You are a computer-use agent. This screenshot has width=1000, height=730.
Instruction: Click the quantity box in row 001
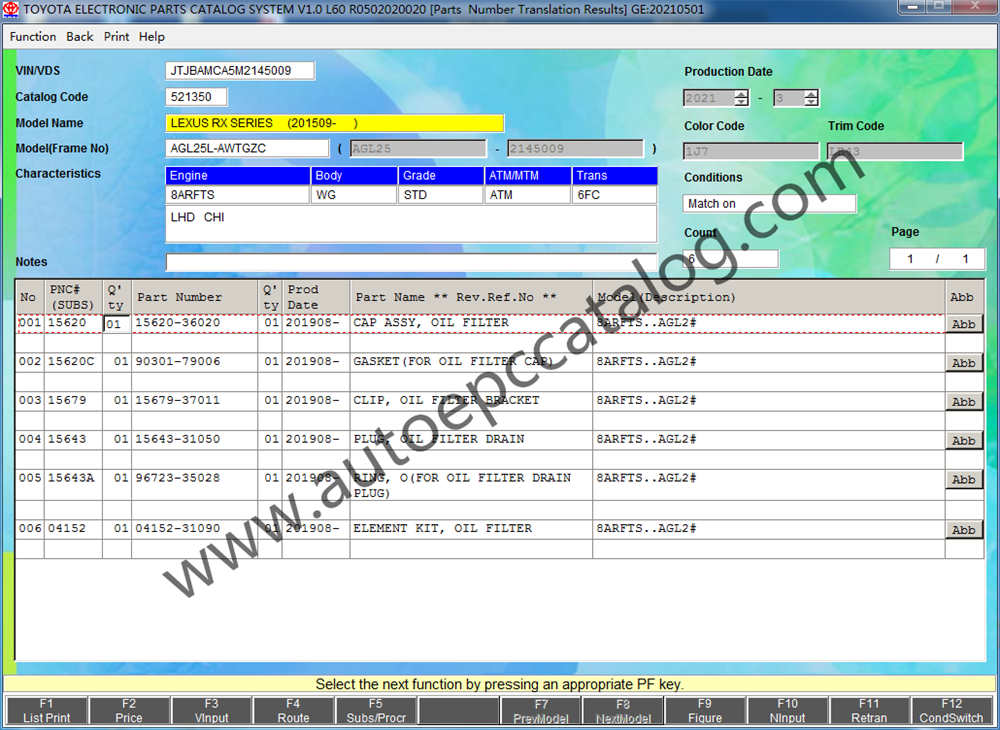[x=116, y=324]
